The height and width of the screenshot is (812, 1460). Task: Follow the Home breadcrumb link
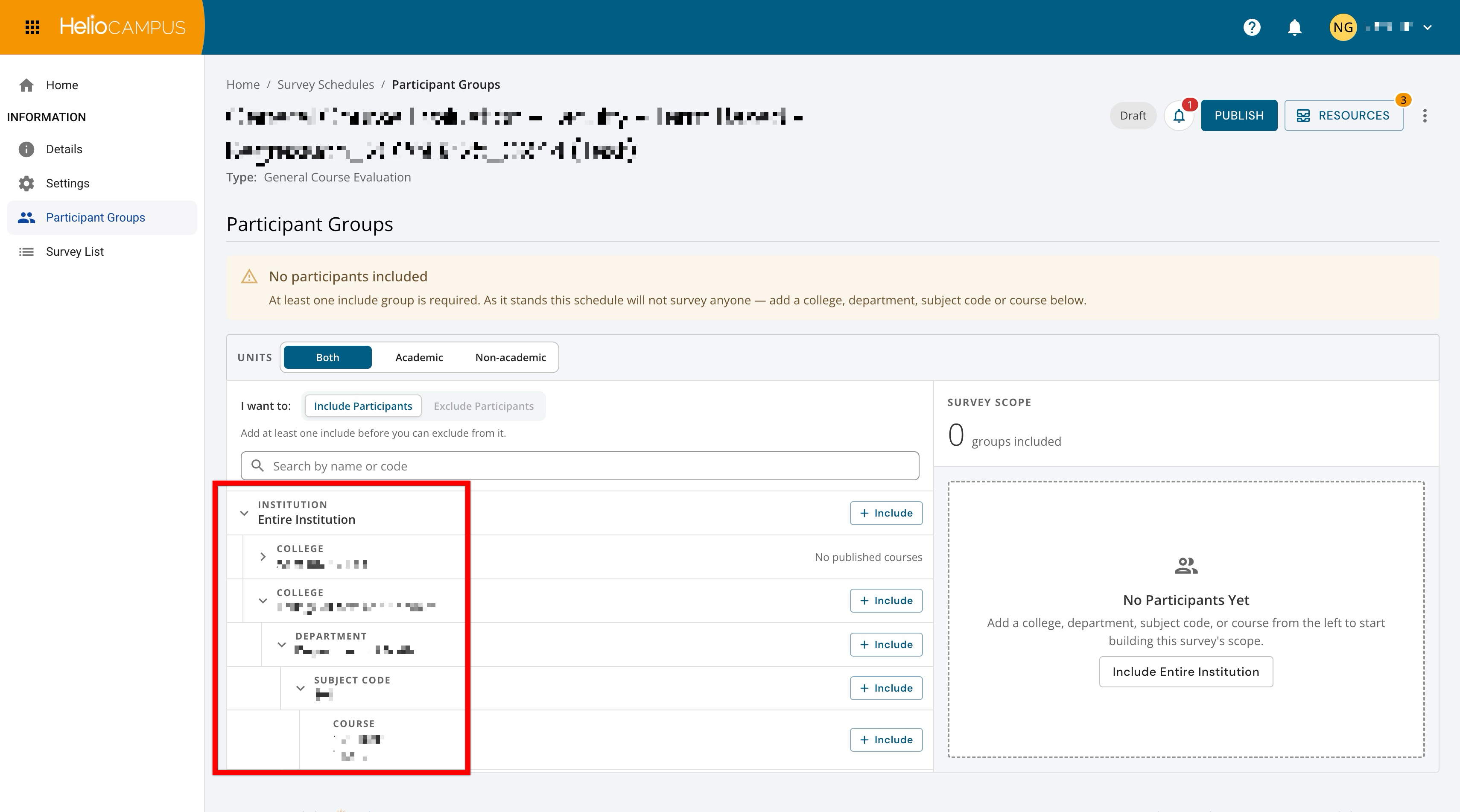click(242, 85)
